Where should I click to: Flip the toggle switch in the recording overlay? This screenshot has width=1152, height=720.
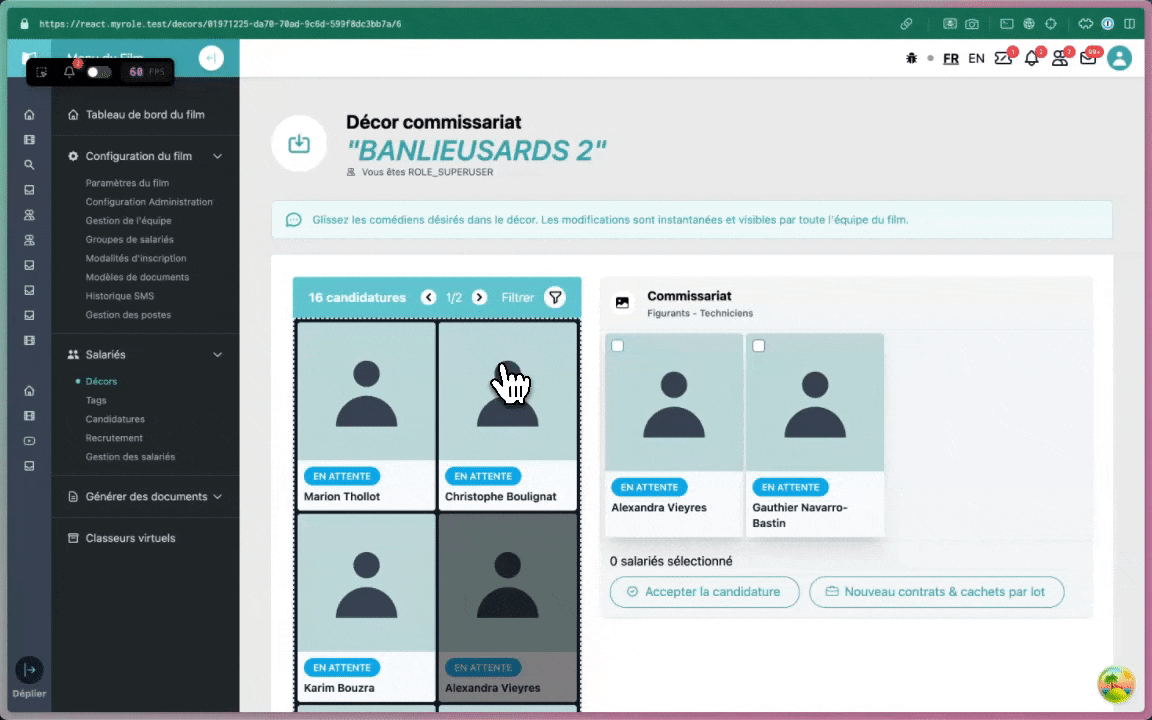point(98,71)
